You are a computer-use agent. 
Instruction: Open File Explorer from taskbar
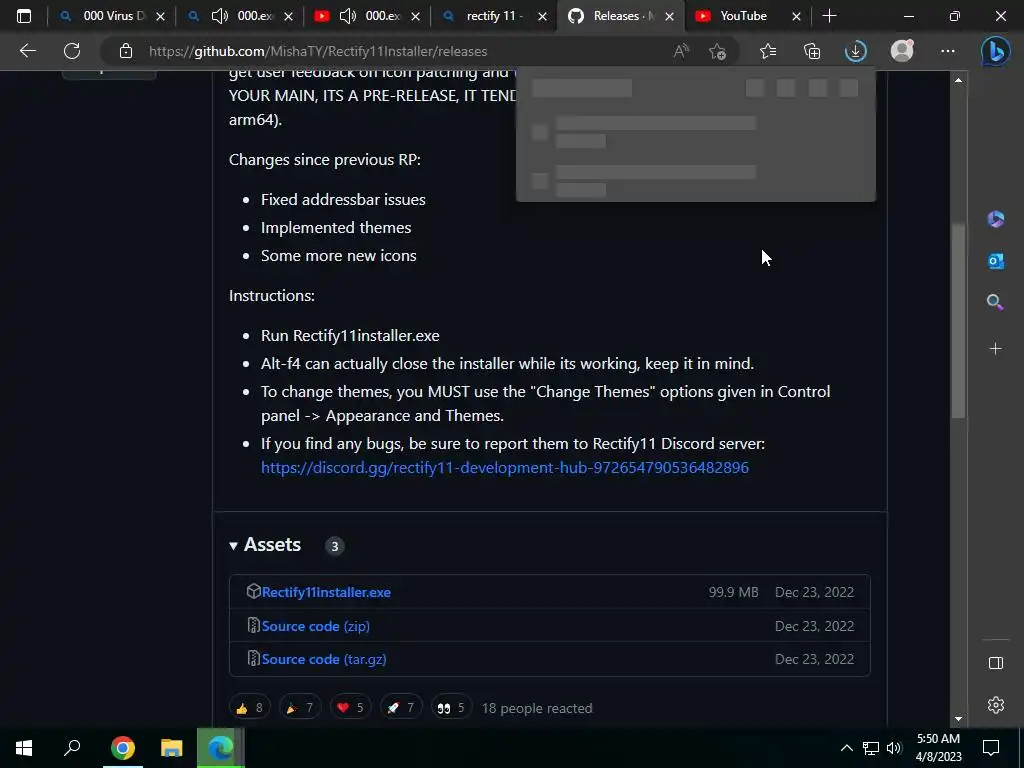coord(171,748)
